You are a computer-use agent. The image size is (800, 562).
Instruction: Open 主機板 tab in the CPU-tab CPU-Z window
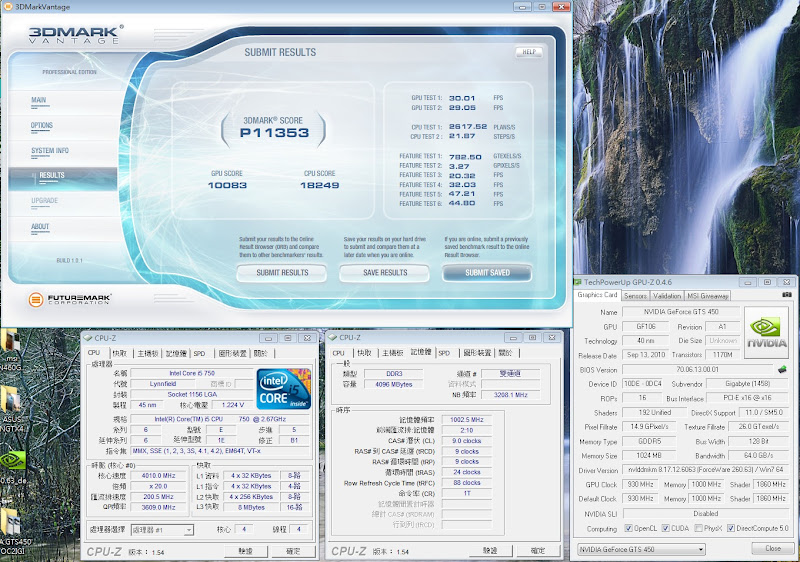click(x=148, y=353)
